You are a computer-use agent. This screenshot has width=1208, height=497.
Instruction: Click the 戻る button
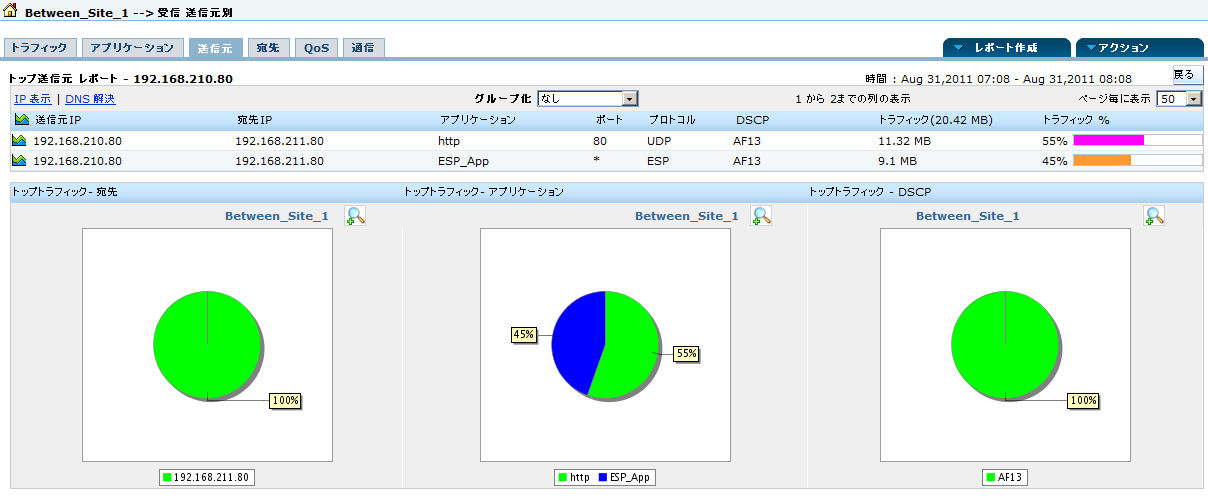click(1187, 75)
